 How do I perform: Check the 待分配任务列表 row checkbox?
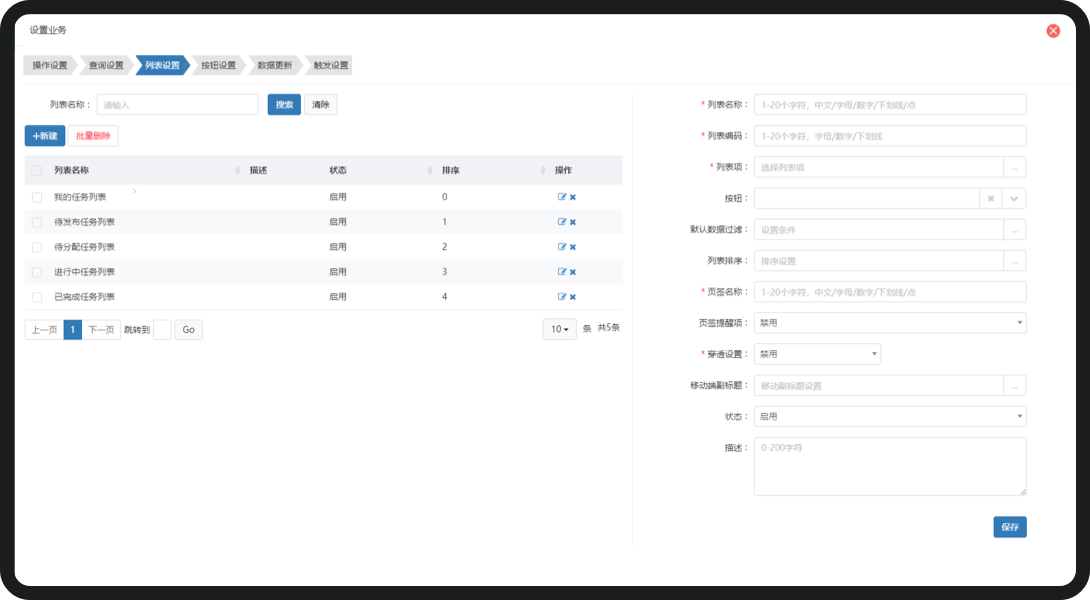(37, 248)
